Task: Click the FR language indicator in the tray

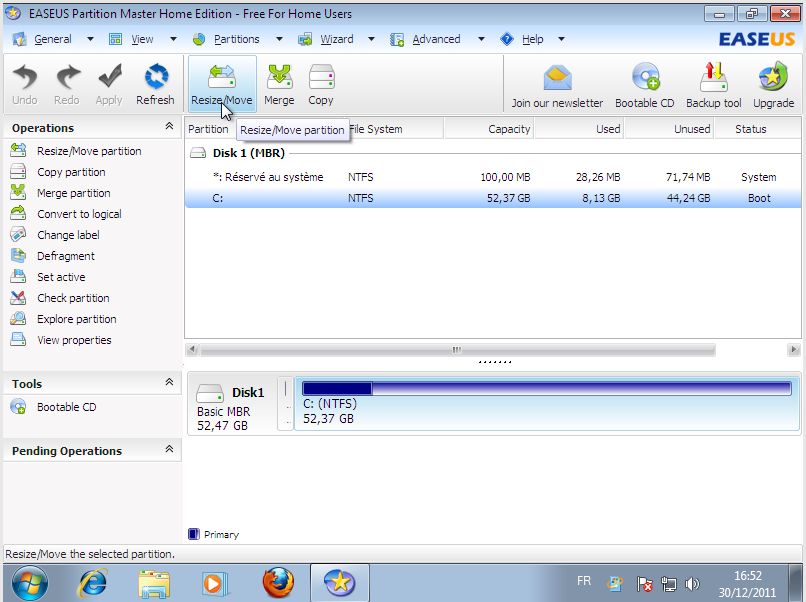Action: [x=584, y=581]
